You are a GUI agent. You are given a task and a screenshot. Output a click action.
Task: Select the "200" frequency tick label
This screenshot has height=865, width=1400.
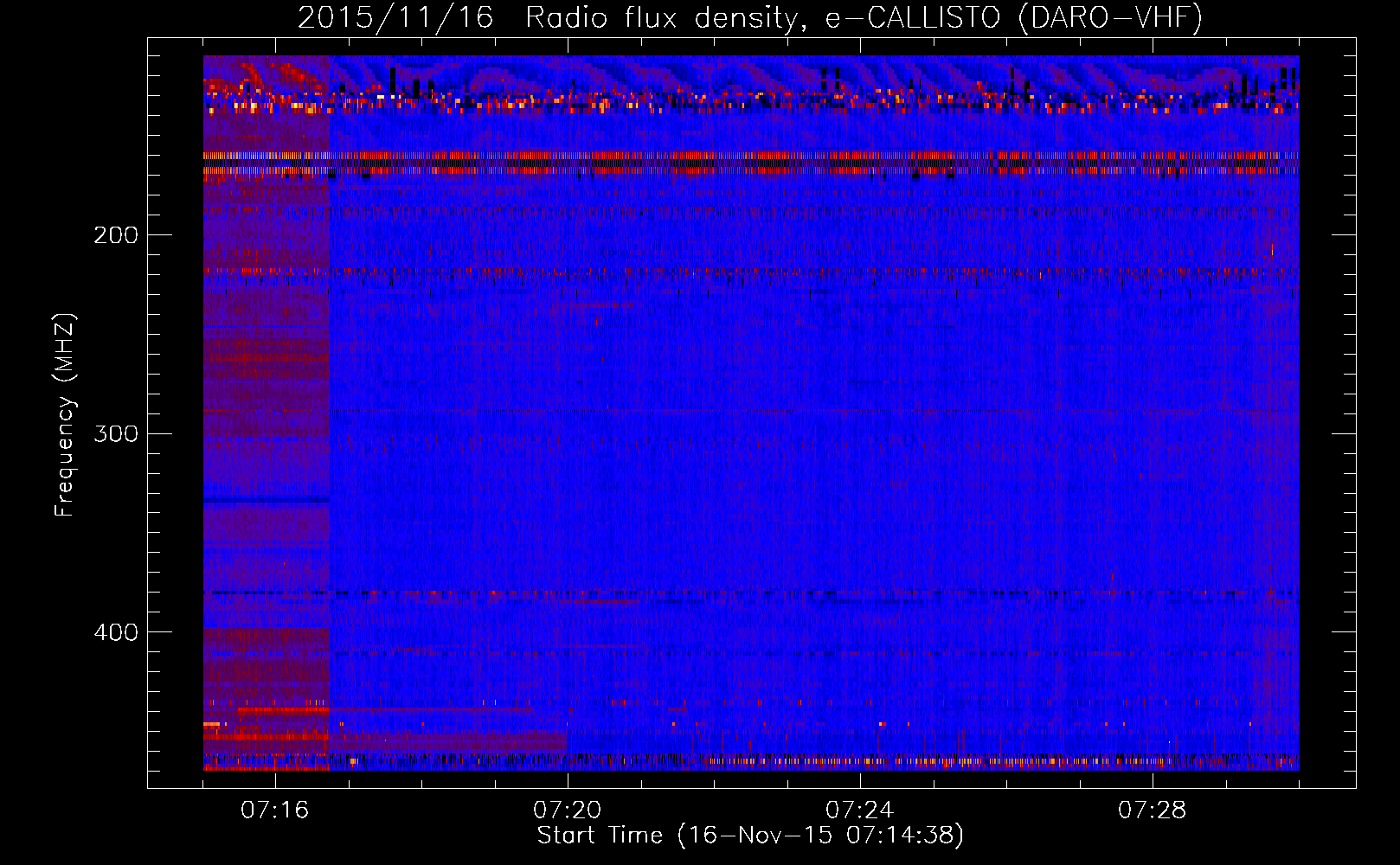click(x=116, y=235)
